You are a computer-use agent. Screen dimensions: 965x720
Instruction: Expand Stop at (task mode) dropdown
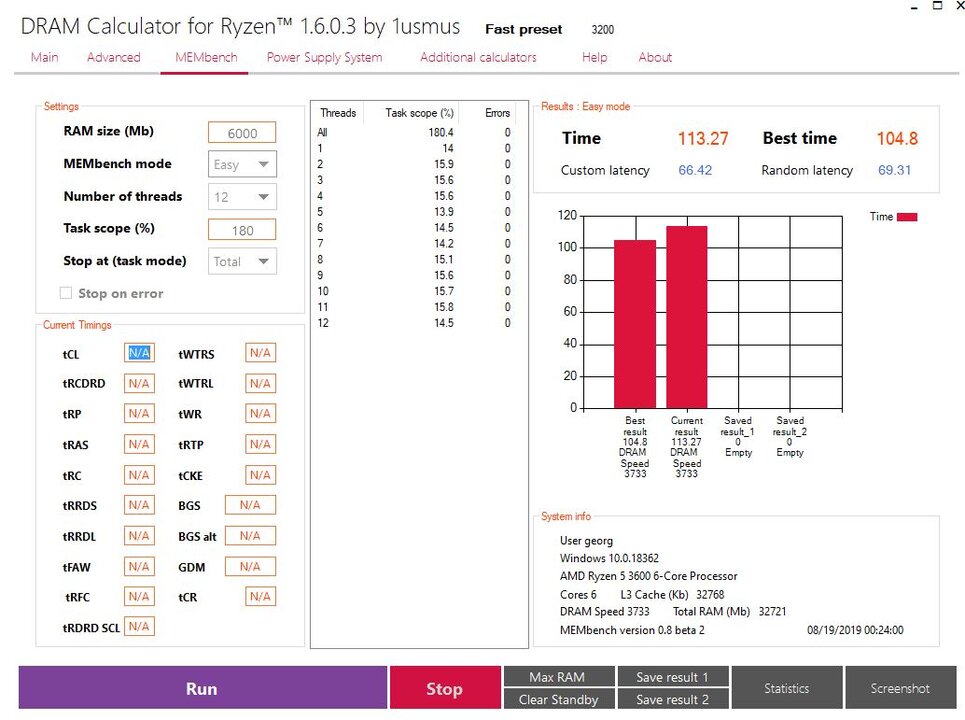coord(242,261)
